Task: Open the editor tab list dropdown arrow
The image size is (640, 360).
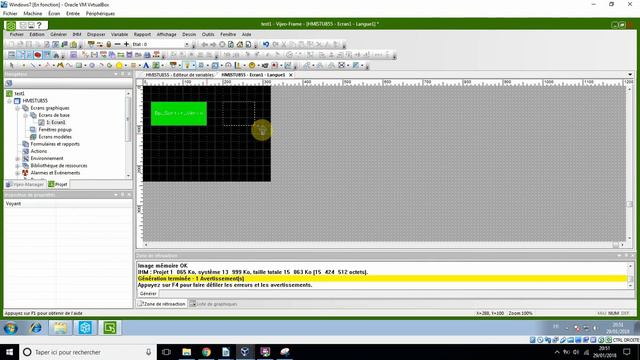Action: [630, 75]
